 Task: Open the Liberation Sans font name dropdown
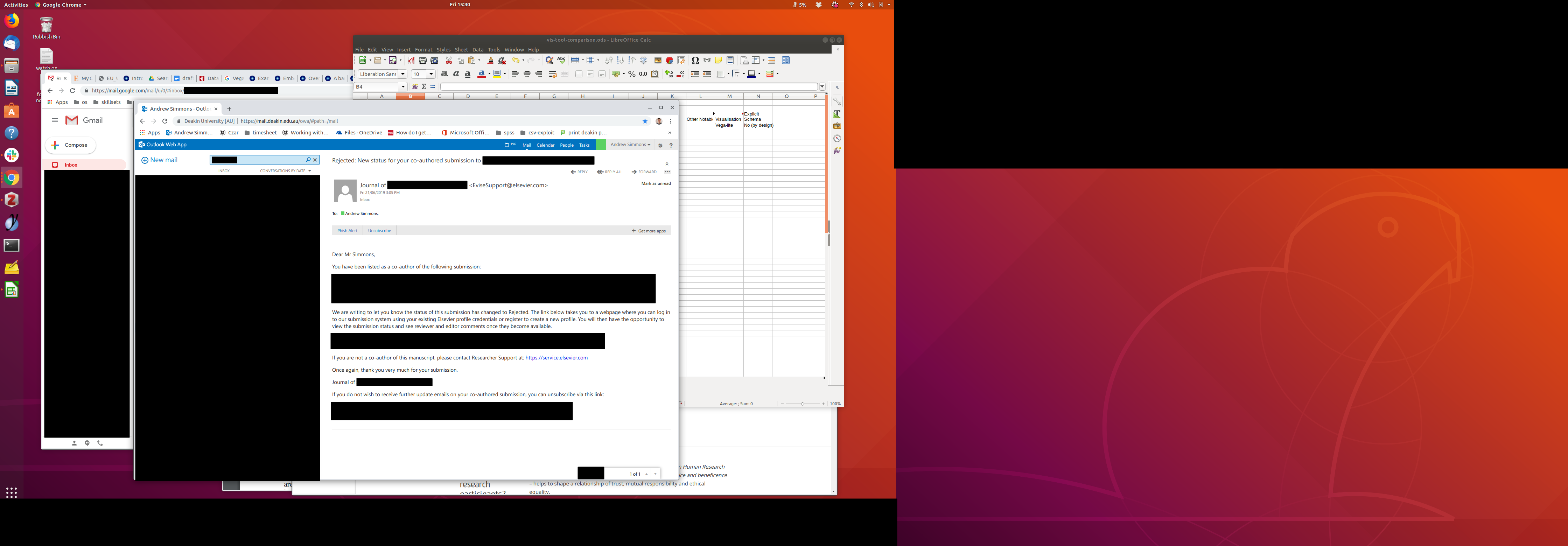click(402, 74)
